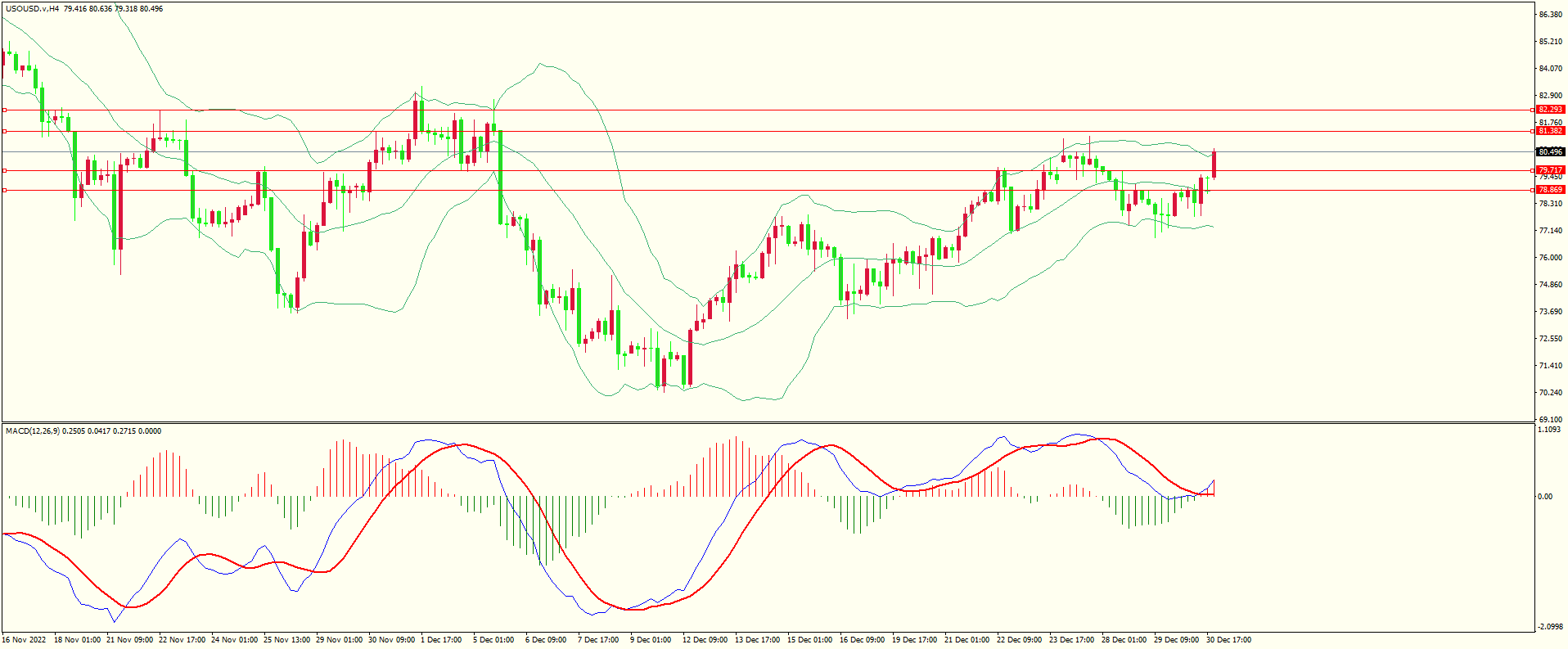The height and width of the screenshot is (649, 1568).
Task: Click the 86.380 value on price scale
Action: pos(1550,15)
